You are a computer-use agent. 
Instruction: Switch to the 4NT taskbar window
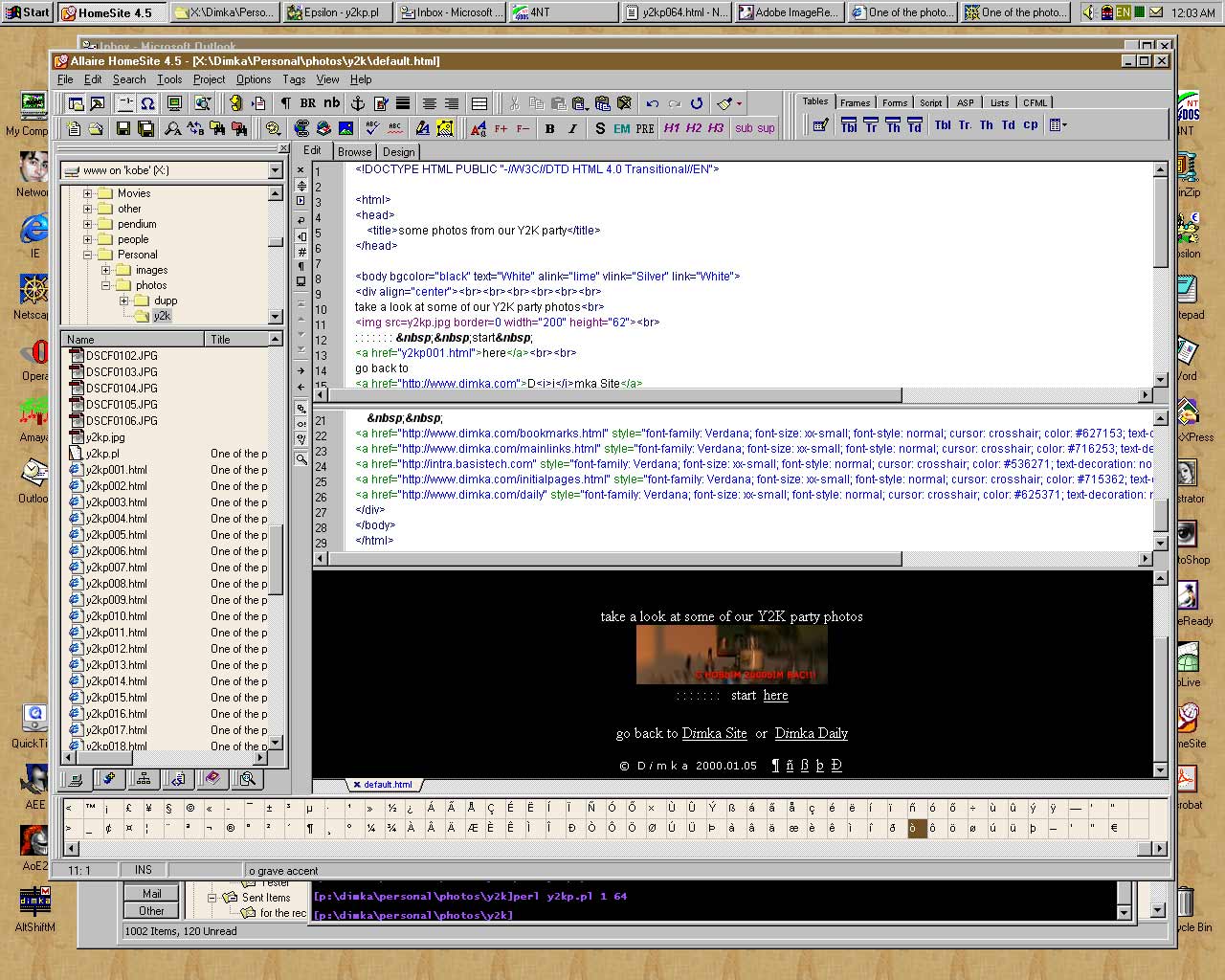563,12
